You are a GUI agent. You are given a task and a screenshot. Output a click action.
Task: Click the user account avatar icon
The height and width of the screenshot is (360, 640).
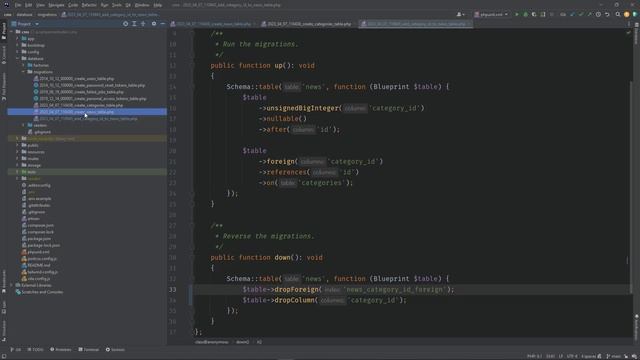tap(460, 14)
